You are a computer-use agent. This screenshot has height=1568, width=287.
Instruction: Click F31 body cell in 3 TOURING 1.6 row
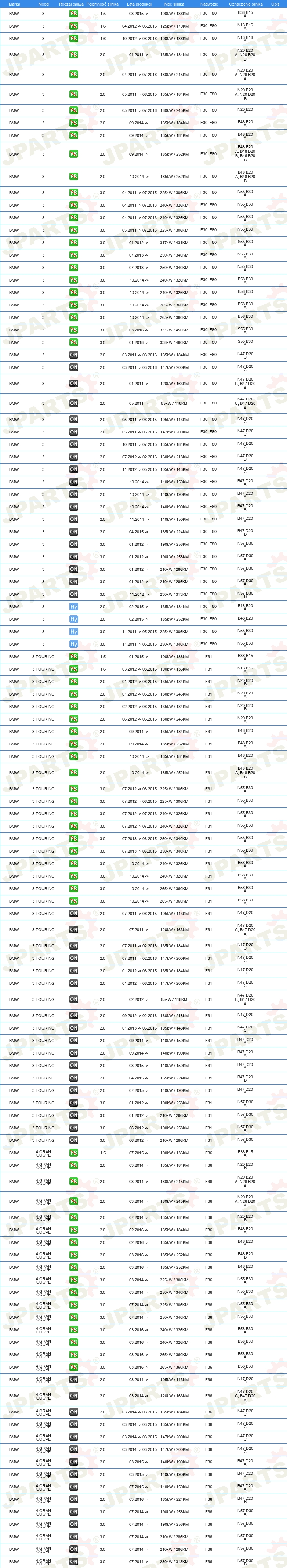pos(208,669)
